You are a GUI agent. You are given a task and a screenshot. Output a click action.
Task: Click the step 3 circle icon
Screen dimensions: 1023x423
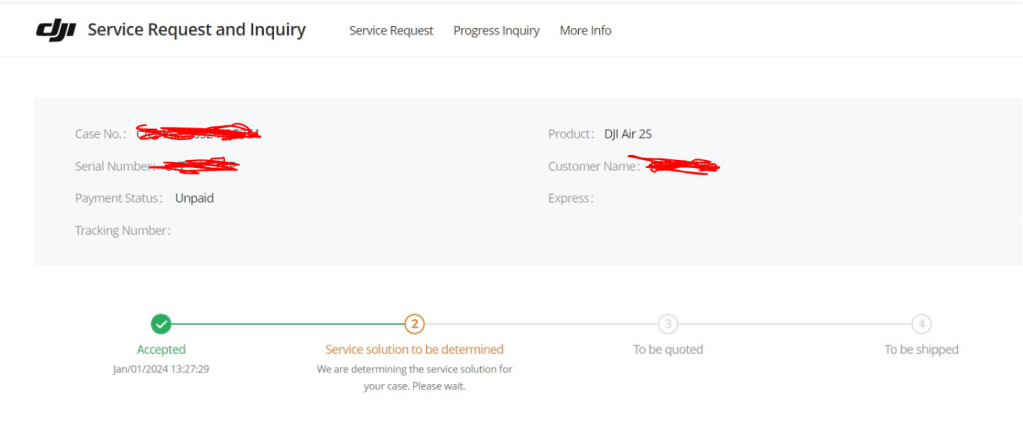click(668, 324)
